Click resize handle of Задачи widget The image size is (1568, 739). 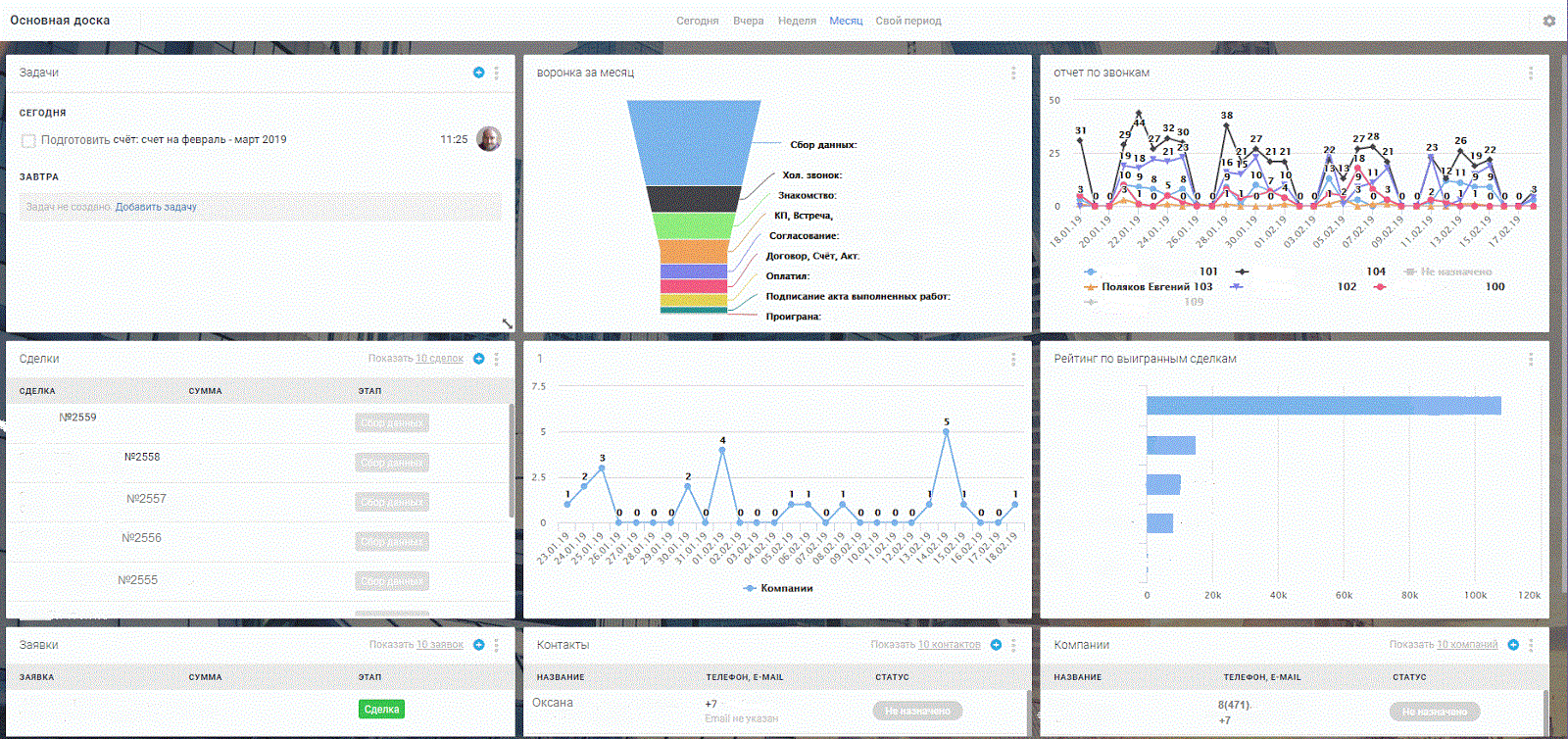507,323
